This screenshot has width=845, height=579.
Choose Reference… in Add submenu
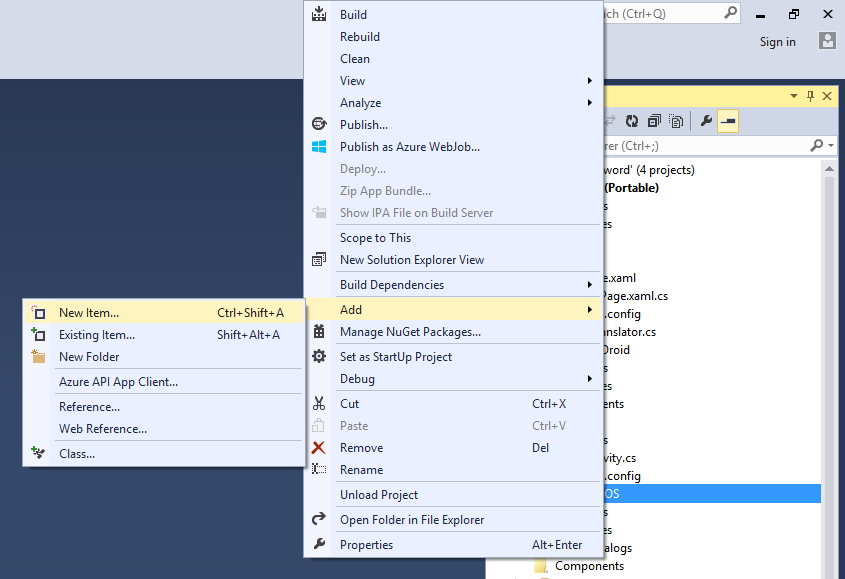click(x=164, y=406)
